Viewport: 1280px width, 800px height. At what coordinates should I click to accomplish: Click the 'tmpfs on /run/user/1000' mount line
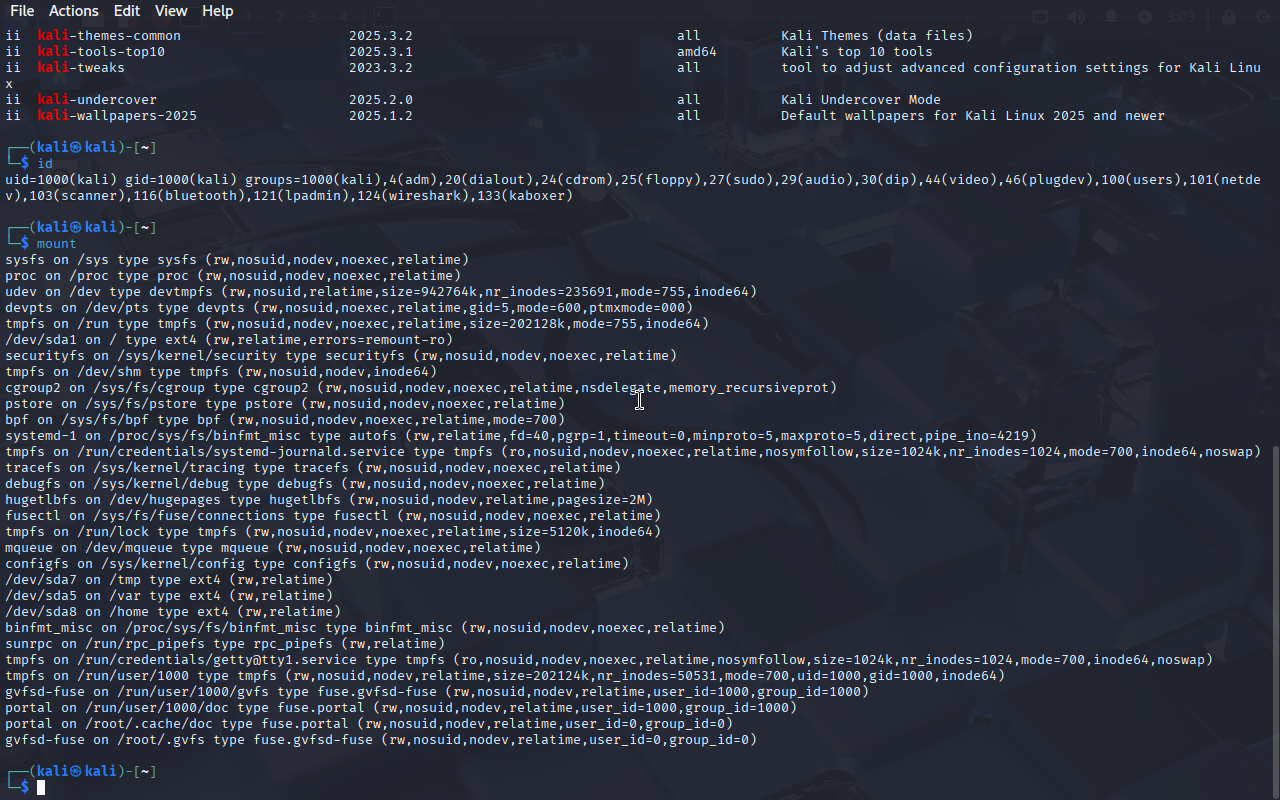coord(505,676)
